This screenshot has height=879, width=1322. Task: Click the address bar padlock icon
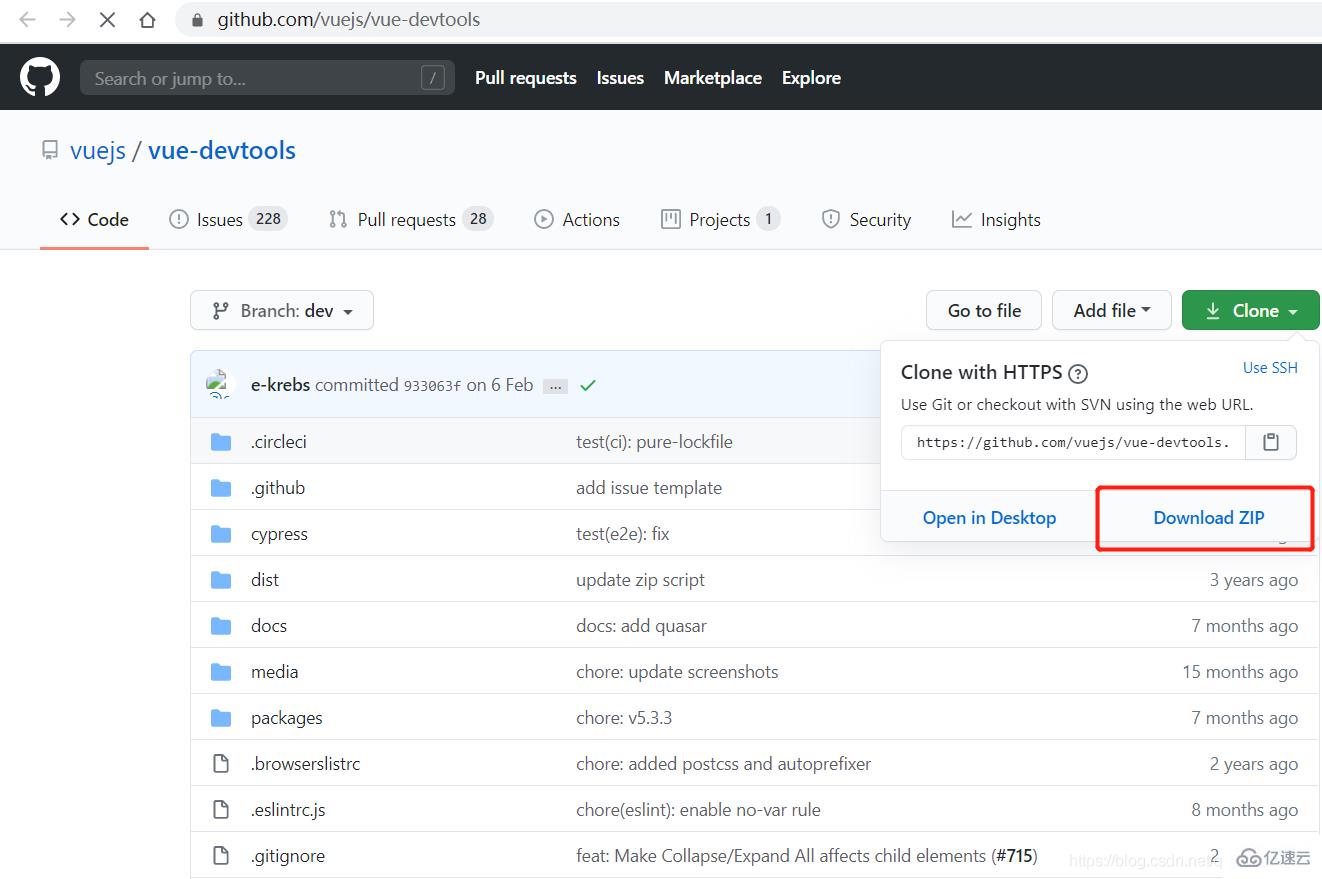(198, 20)
